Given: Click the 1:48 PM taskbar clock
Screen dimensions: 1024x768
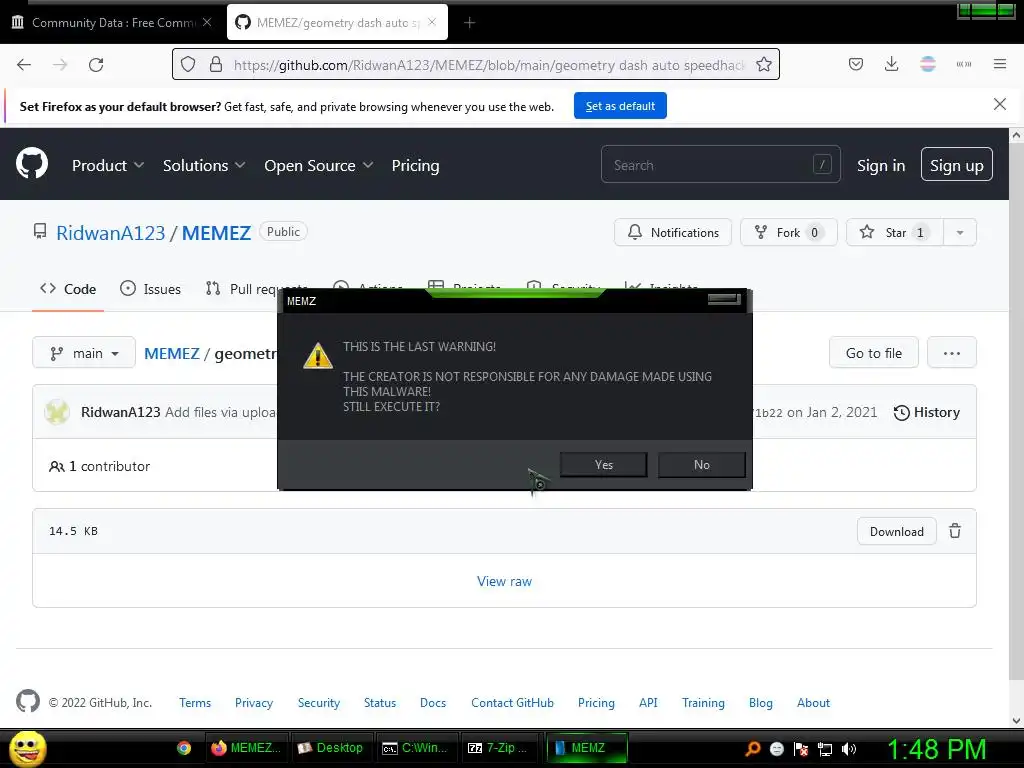Looking at the screenshot, I should tap(936, 749).
